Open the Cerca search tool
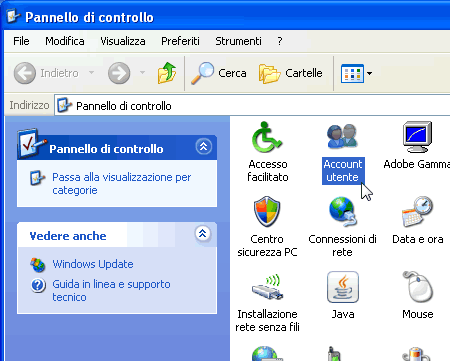The height and width of the screenshot is (361, 450). [219, 73]
